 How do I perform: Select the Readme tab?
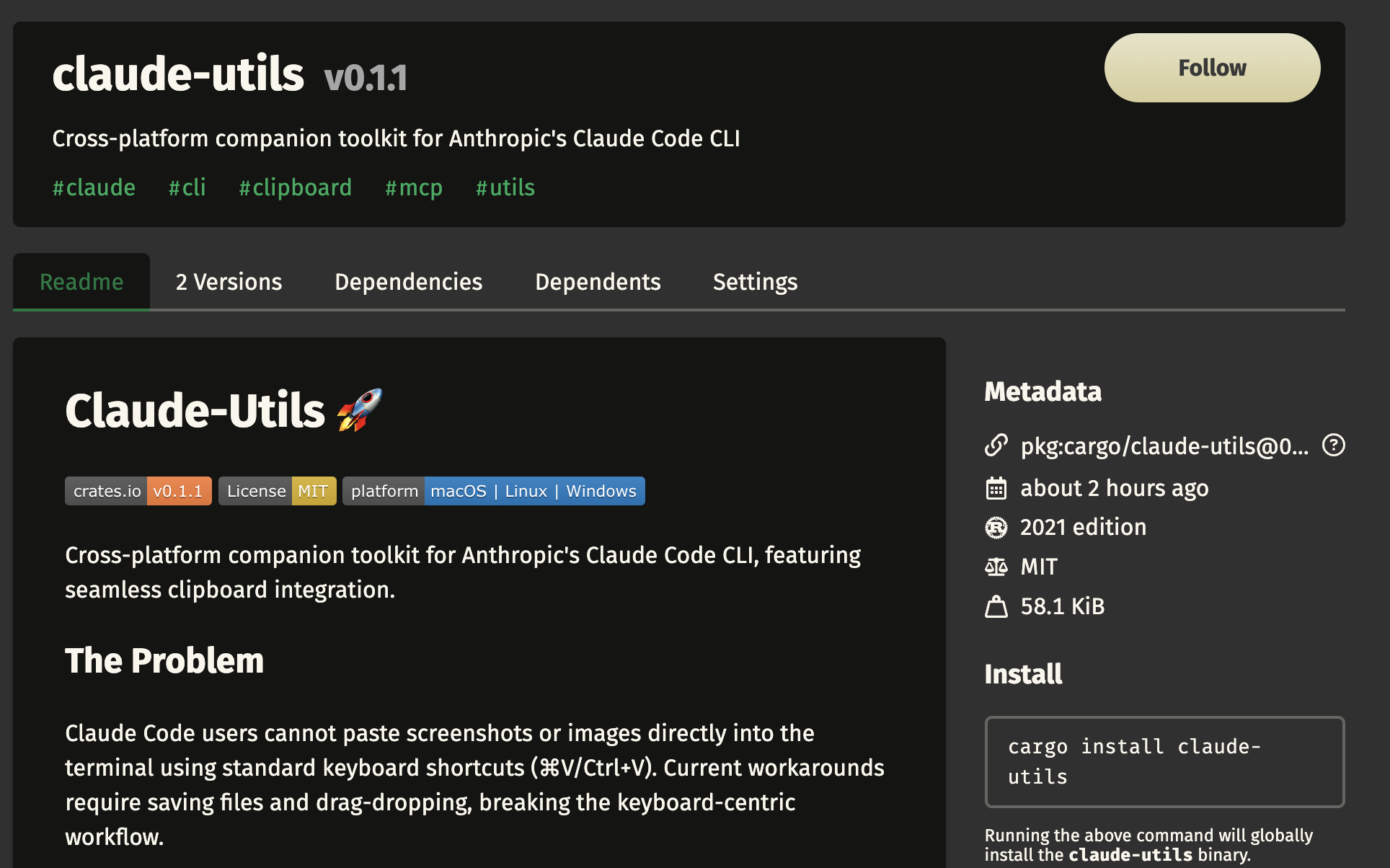pos(81,282)
